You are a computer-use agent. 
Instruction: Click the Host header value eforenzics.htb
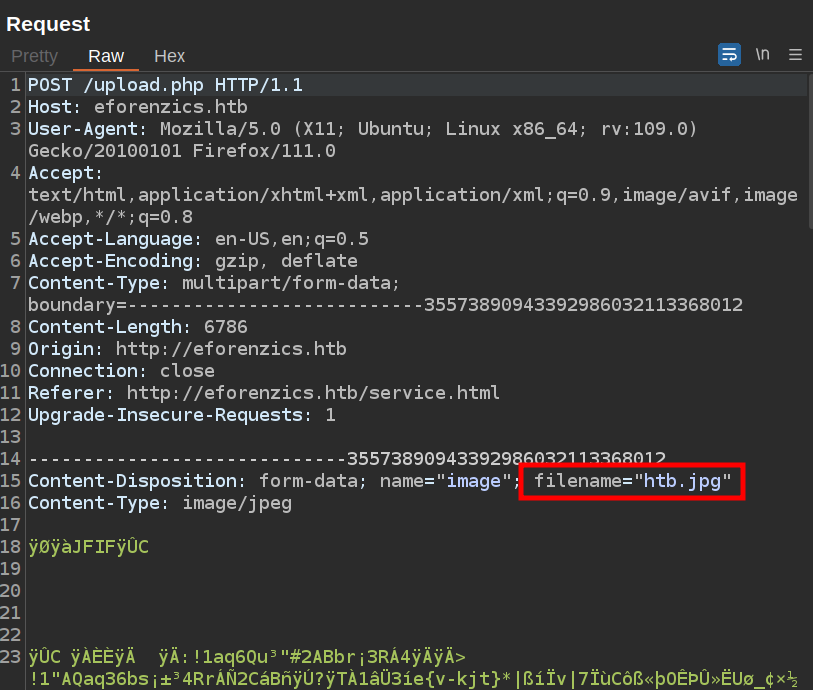coord(170,107)
